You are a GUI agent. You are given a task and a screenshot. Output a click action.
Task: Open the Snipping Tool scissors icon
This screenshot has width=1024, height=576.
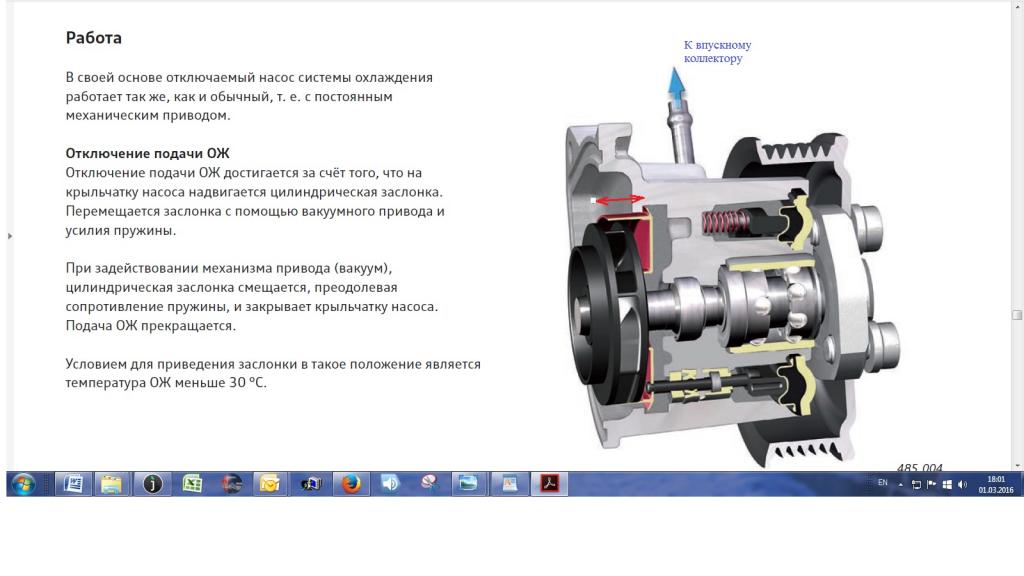coord(429,484)
